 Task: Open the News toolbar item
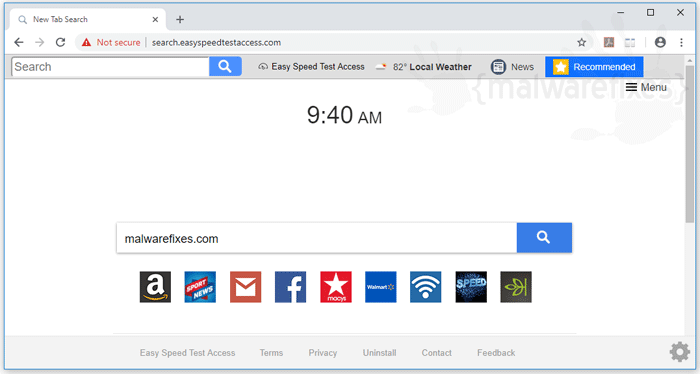point(512,67)
